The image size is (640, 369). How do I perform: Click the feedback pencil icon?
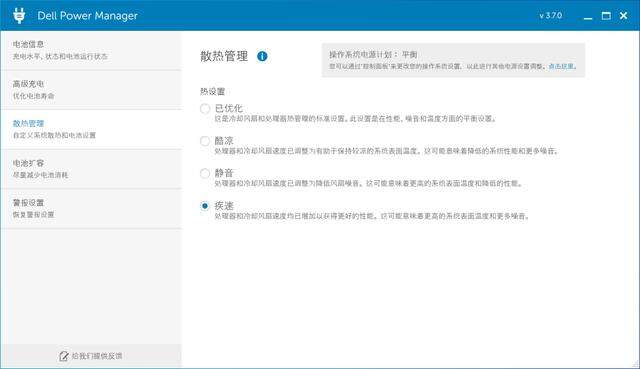tap(64, 356)
